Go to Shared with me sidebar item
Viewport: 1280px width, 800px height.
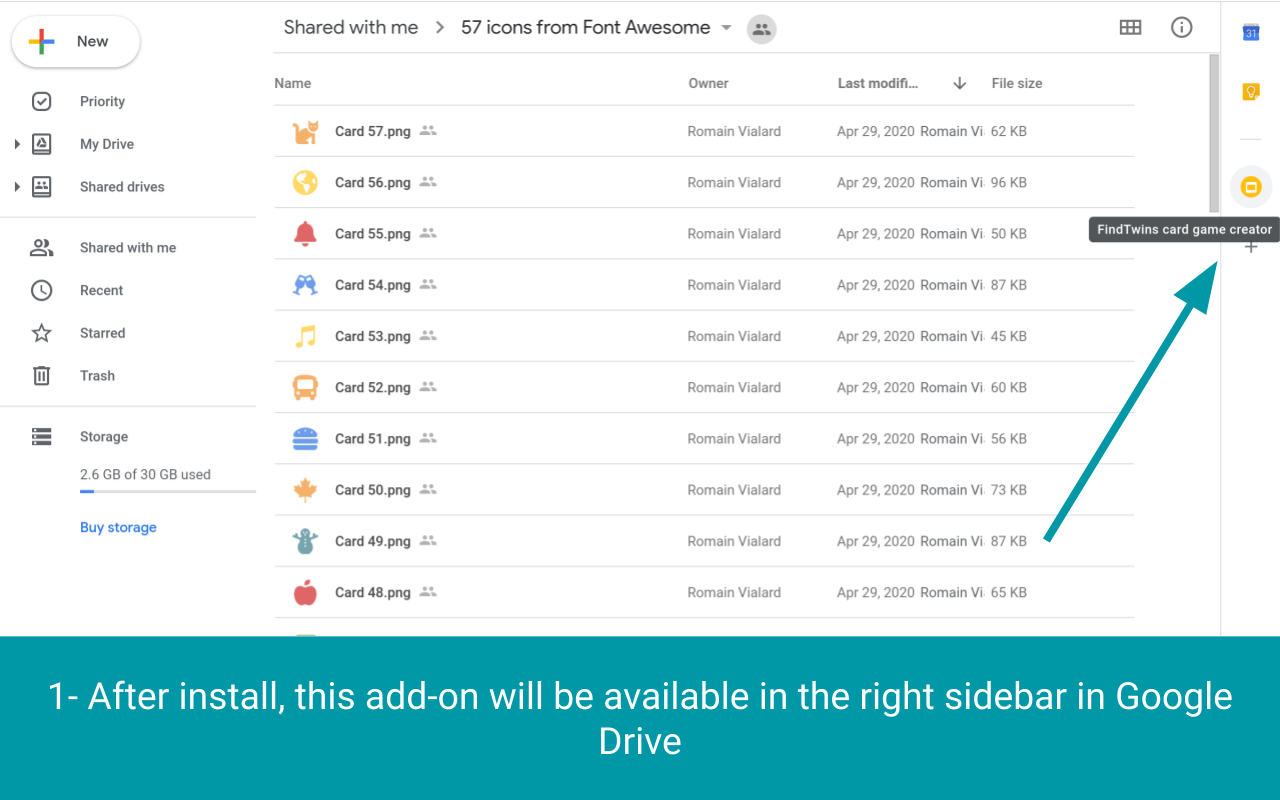click(x=128, y=248)
